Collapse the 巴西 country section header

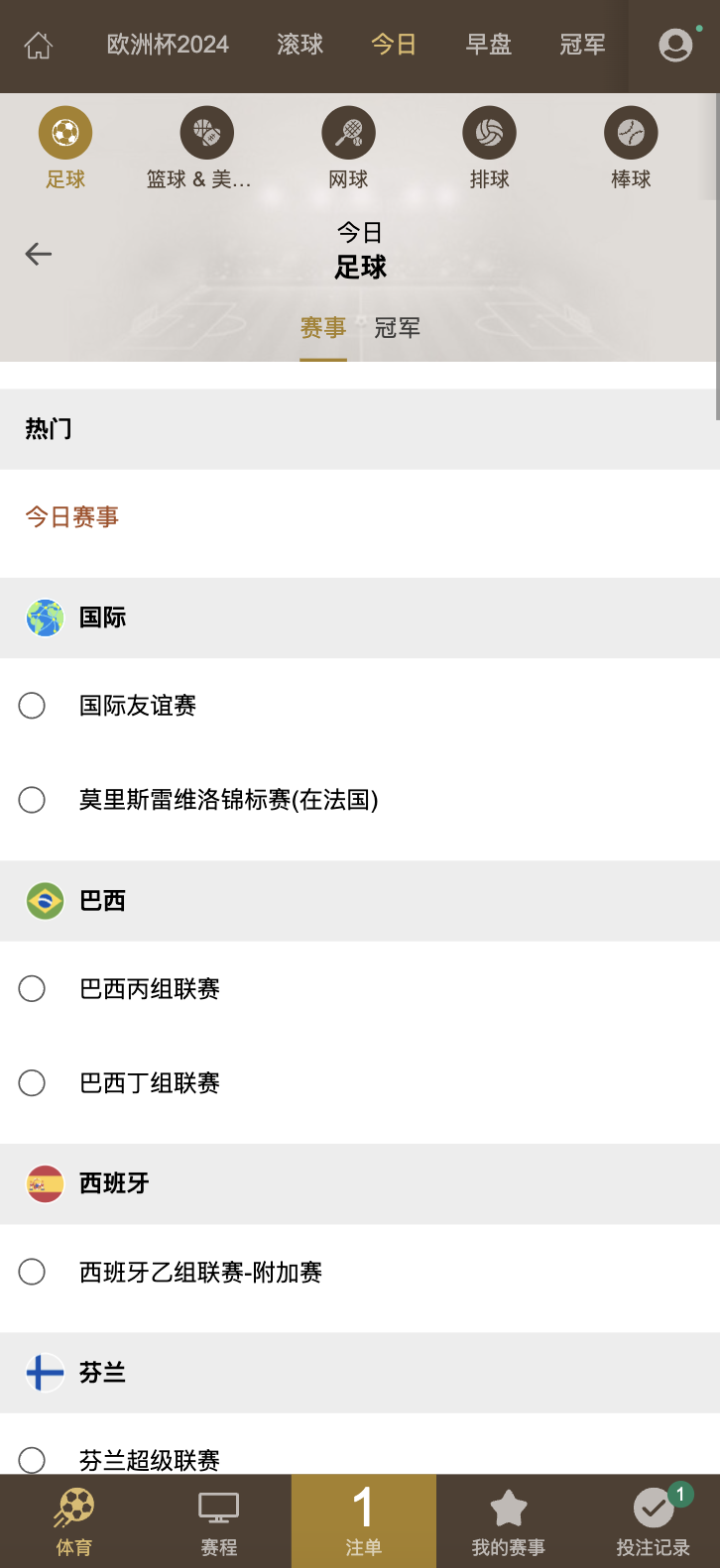(360, 901)
